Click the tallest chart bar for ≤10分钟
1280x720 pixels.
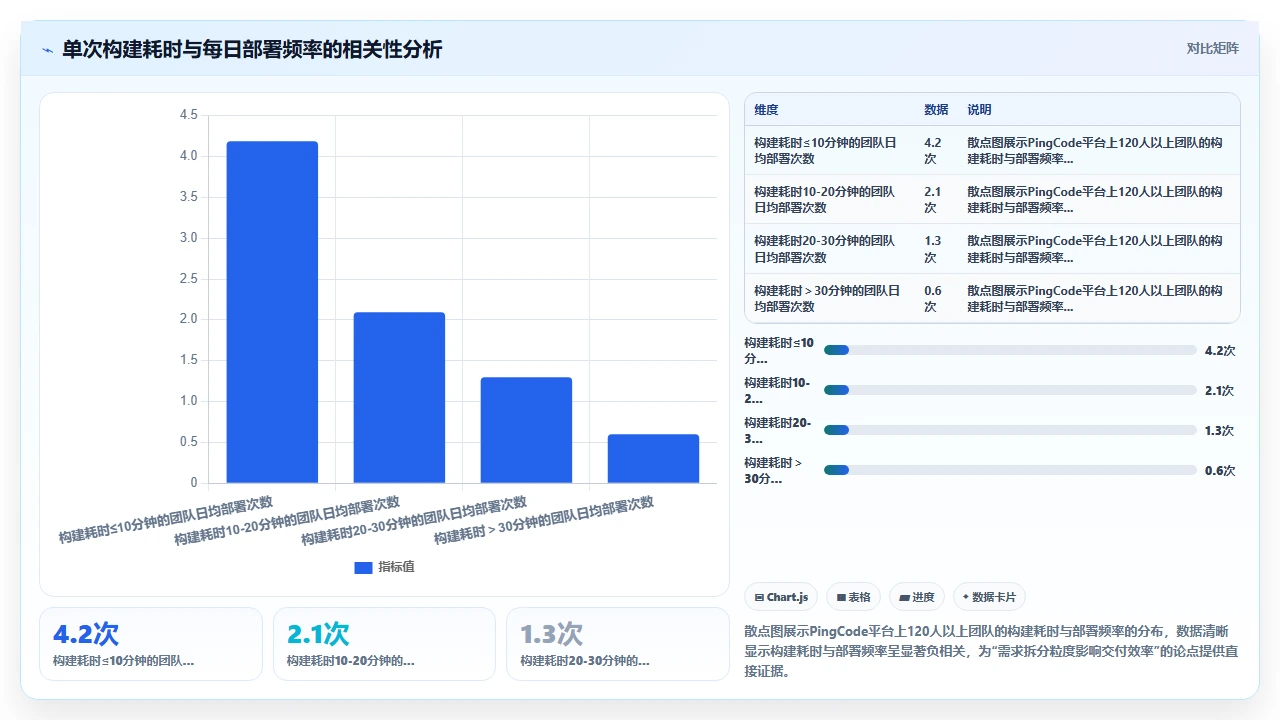pyautogui.click(x=272, y=312)
